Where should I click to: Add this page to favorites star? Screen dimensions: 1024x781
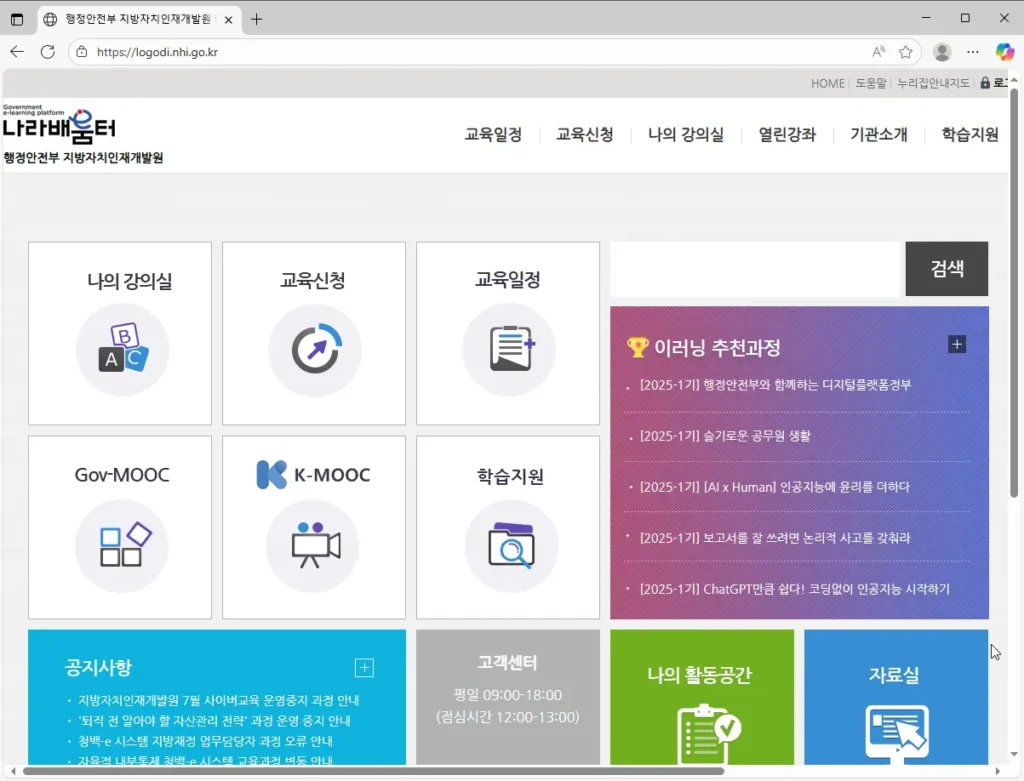906,52
